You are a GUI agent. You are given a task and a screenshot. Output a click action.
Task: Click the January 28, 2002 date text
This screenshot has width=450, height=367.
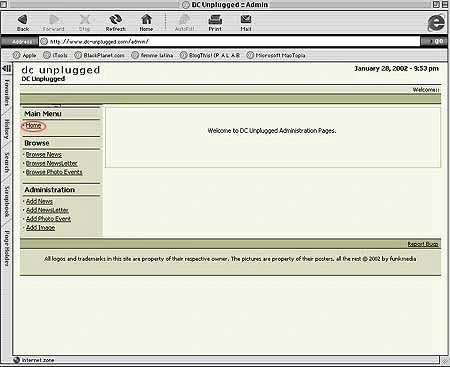[x=397, y=69]
